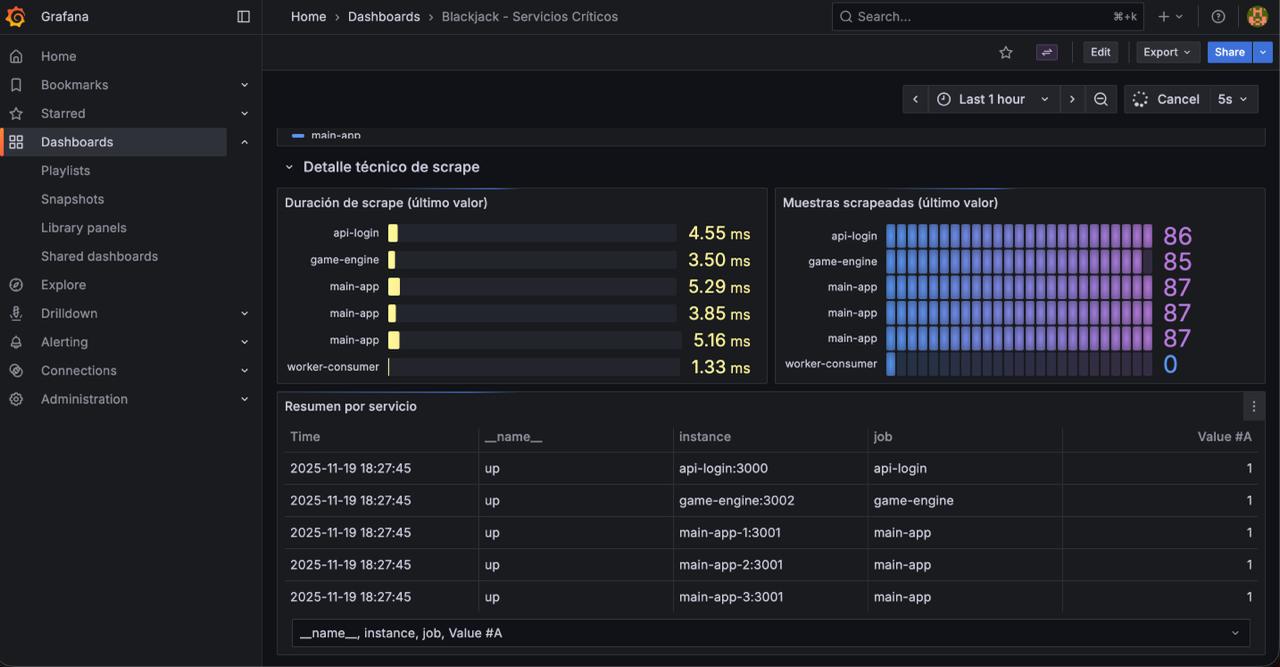Open Shared dashboards in the sidebar
The height and width of the screenshot is (667, 1280).
99,256
